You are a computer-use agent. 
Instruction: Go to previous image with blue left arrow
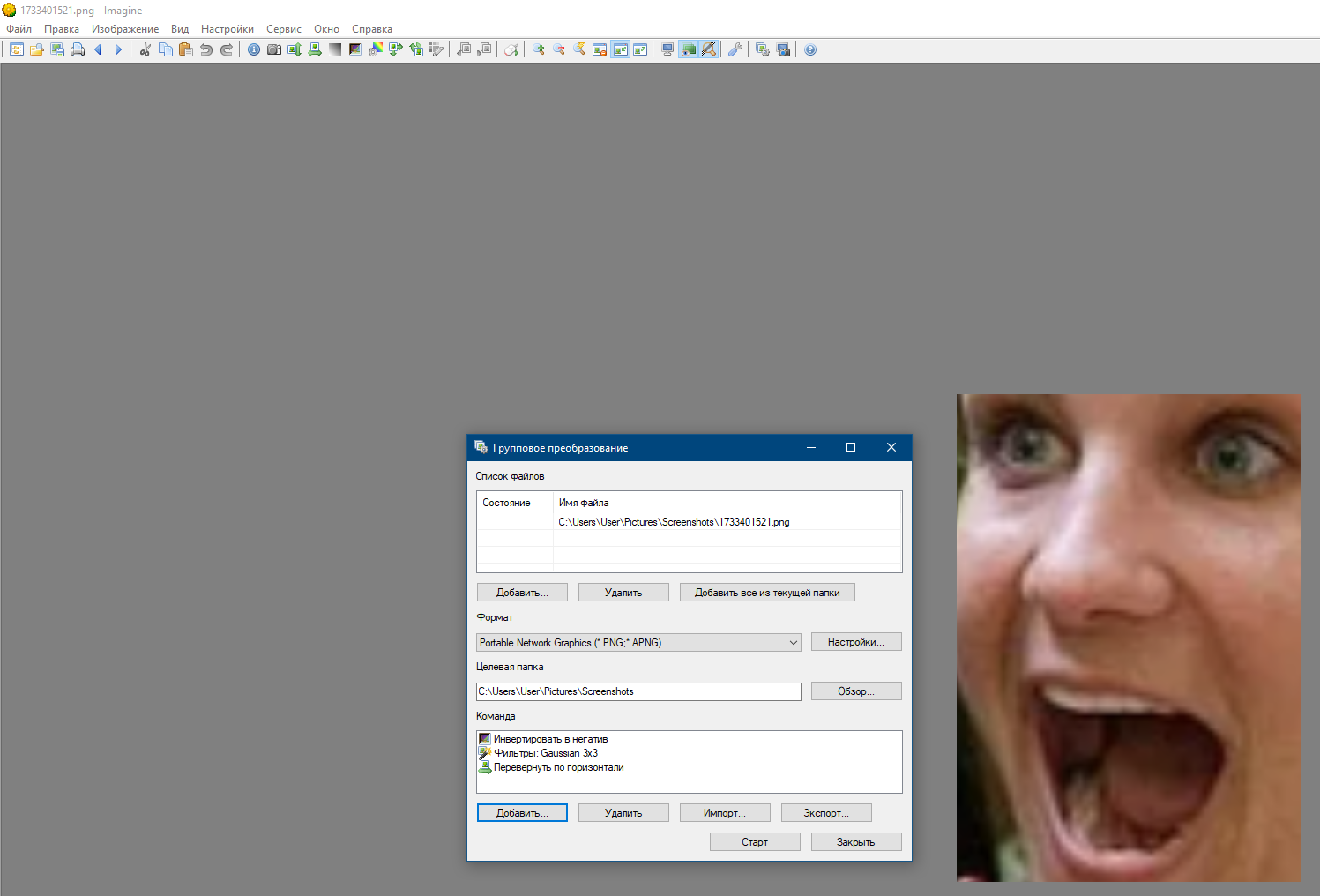98,49
